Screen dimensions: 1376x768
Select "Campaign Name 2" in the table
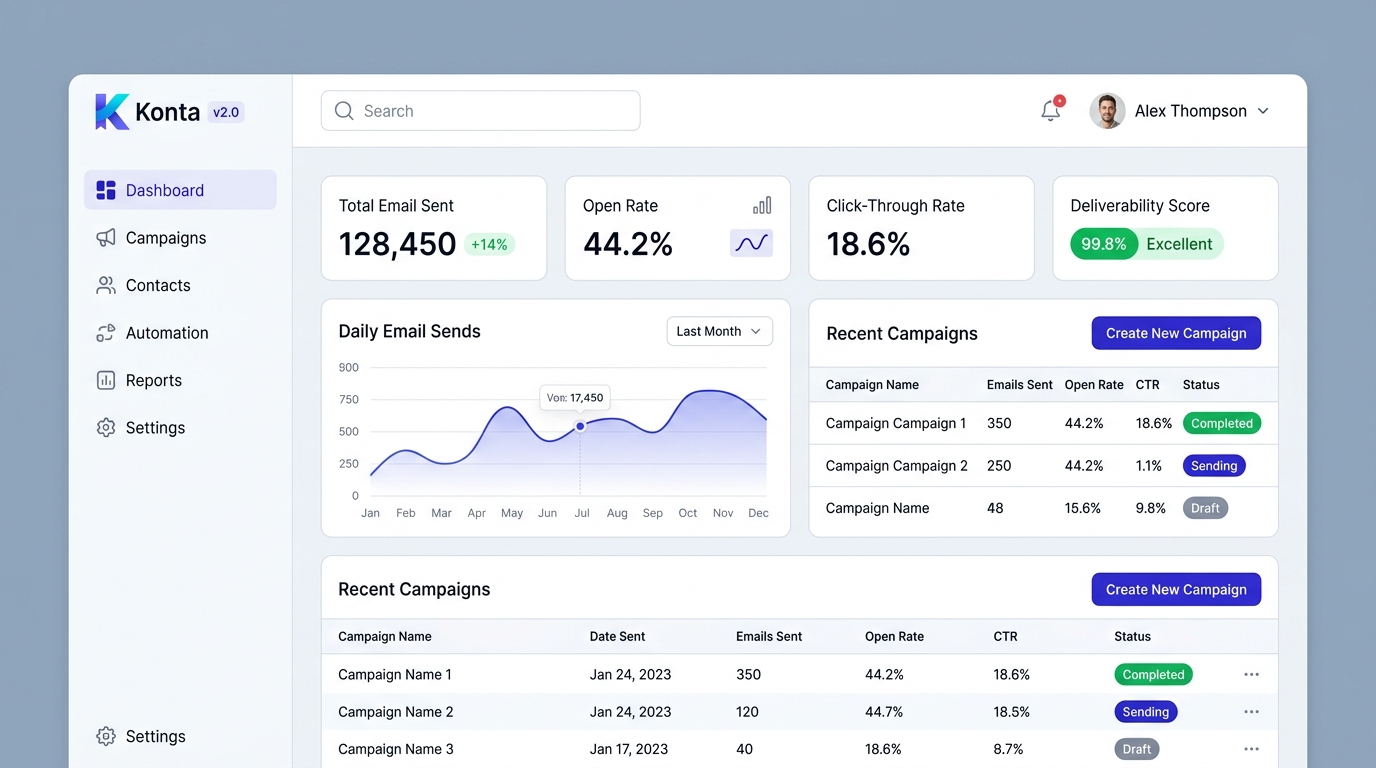(x=396, y=712)
